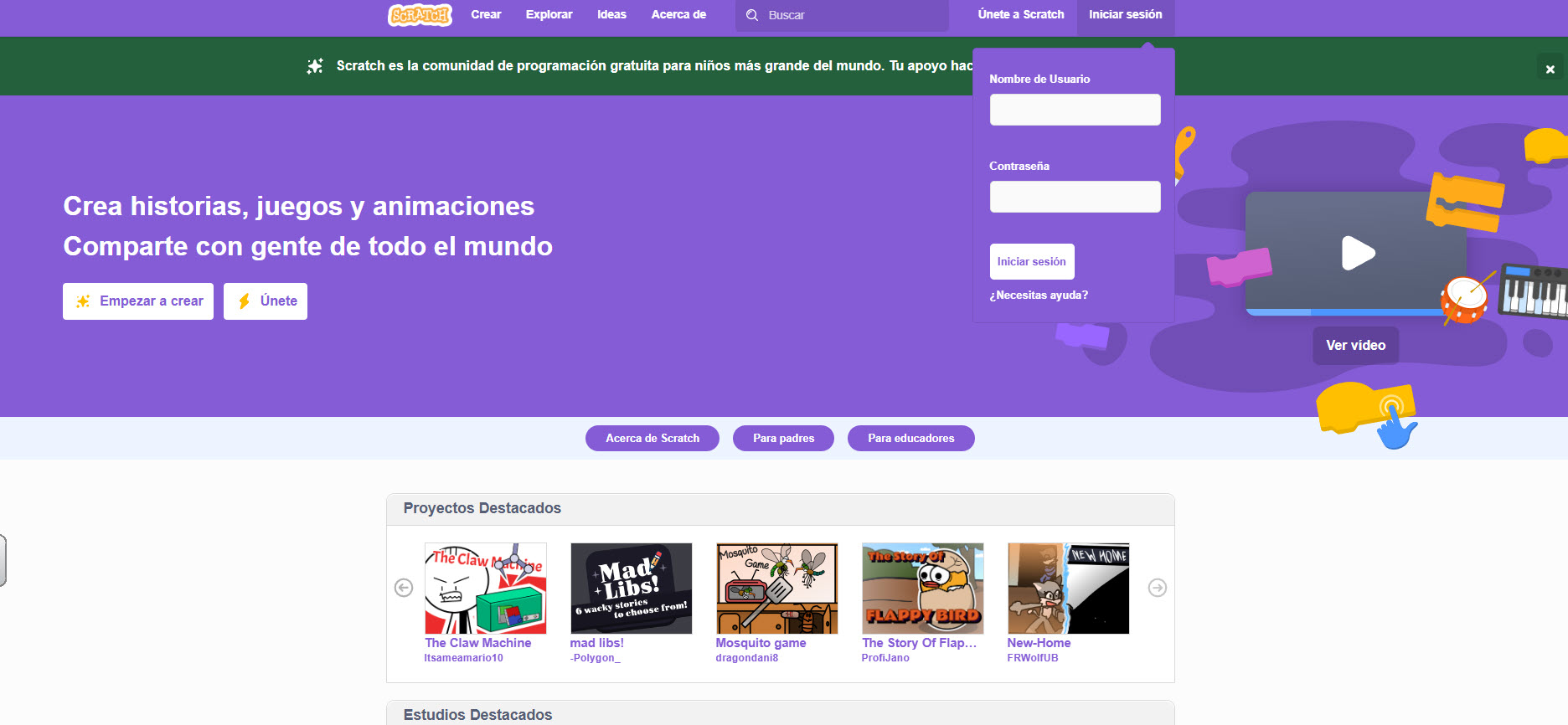Image resolution: width=1568 pixels, height=725 pixels.
Task: Go to next featured projects
Action: [x=1158, y=588]
